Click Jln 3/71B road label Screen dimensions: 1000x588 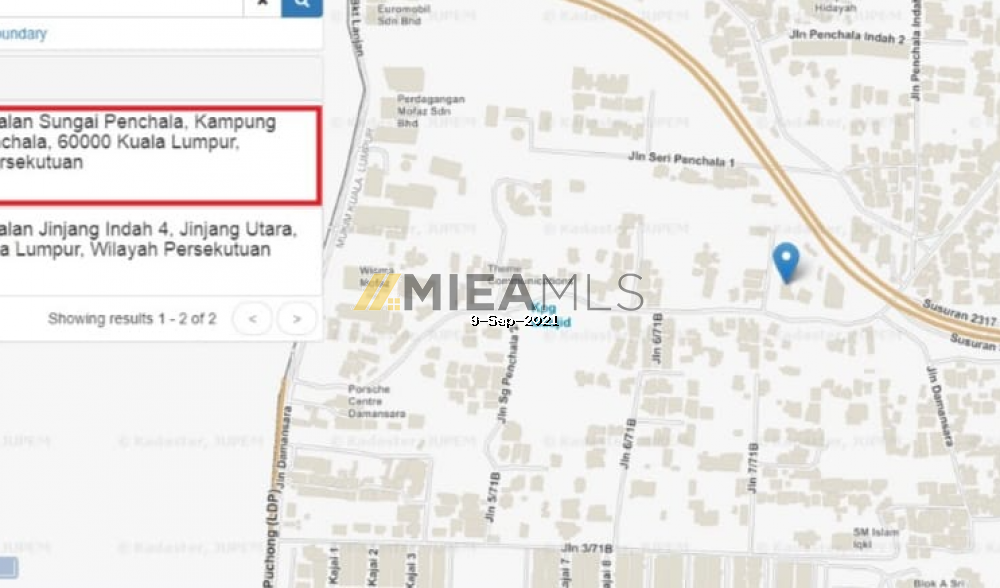pos(587,548)
